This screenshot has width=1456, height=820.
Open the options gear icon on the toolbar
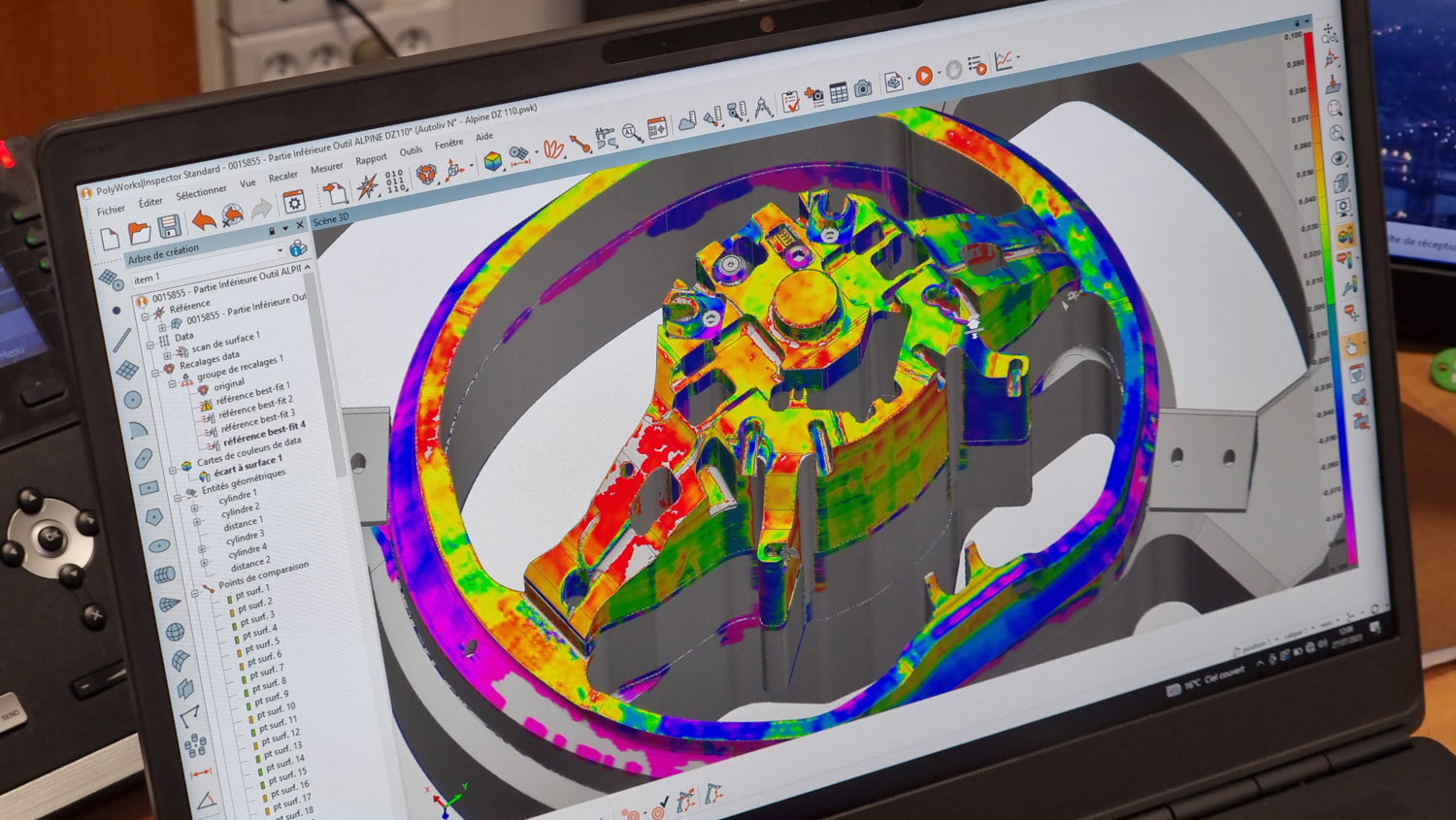pyautogui.click(x=294, y=202)
